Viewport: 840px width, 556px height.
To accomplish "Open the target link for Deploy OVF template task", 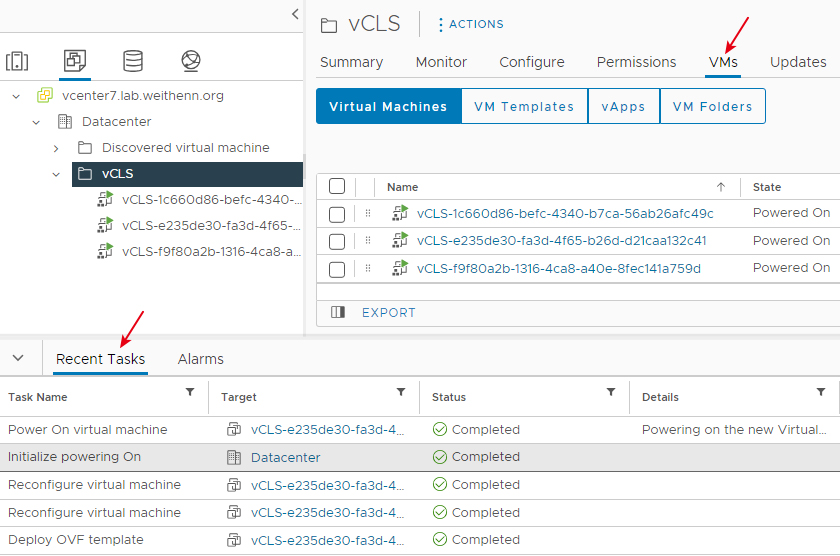I will (x=327, y=540).
